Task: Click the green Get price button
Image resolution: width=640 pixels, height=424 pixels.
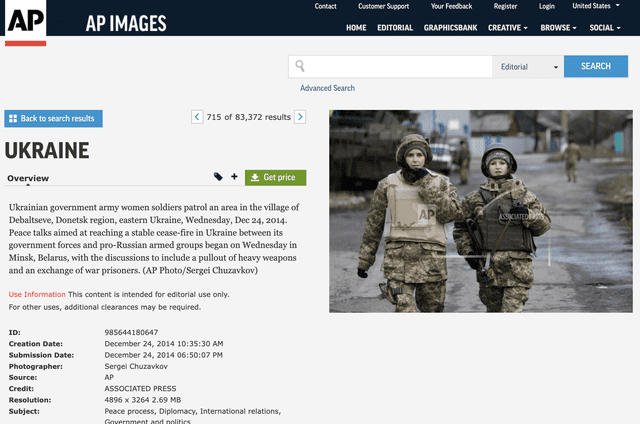Action: pyautogui.click(x=276, y=178)
